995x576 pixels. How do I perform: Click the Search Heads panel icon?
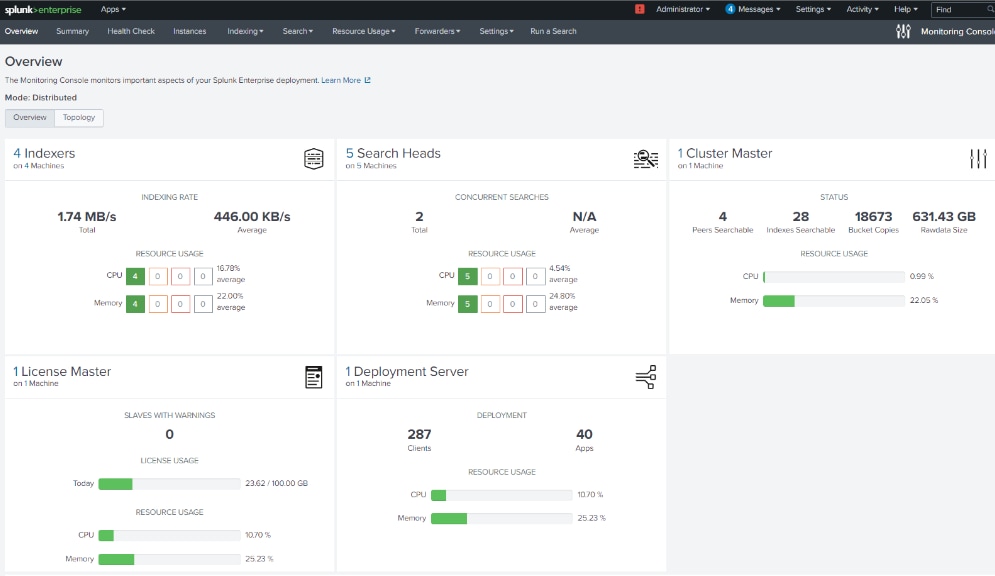[x=646, y=159]
